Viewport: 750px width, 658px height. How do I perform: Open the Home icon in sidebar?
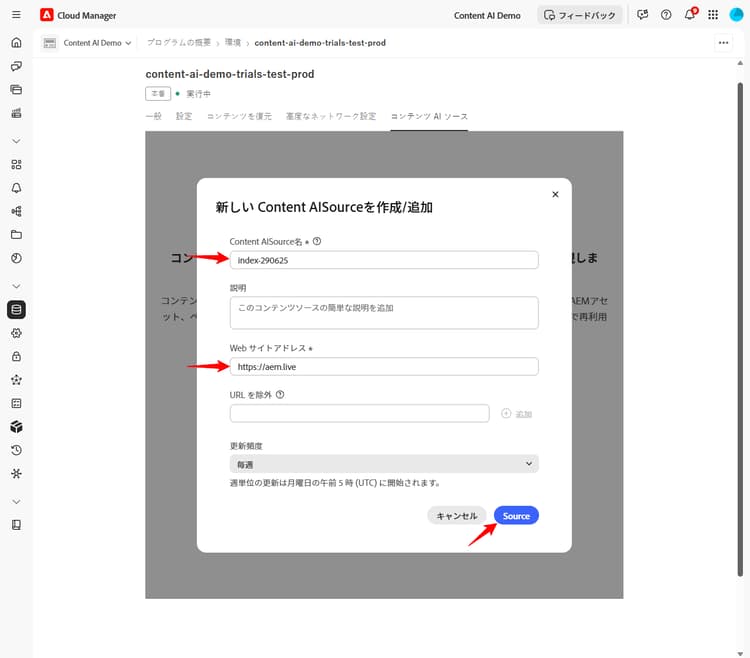click(16, 43)
